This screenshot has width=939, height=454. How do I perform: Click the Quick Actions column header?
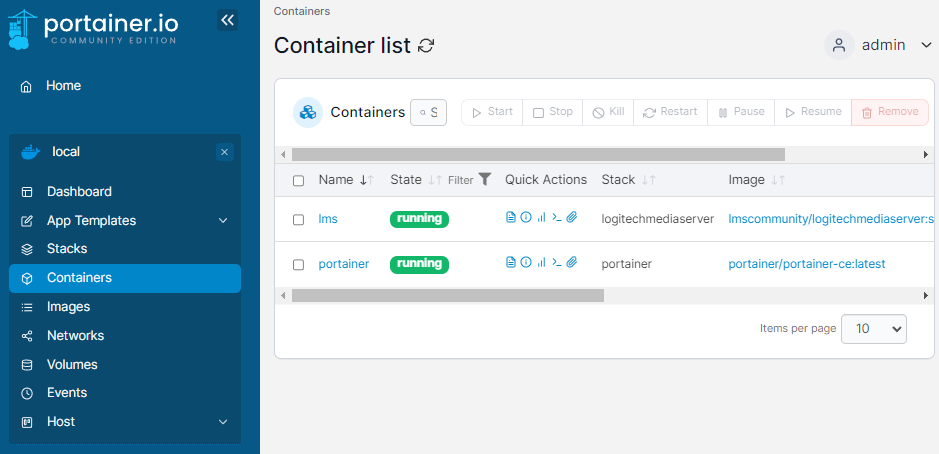point(546,180)
